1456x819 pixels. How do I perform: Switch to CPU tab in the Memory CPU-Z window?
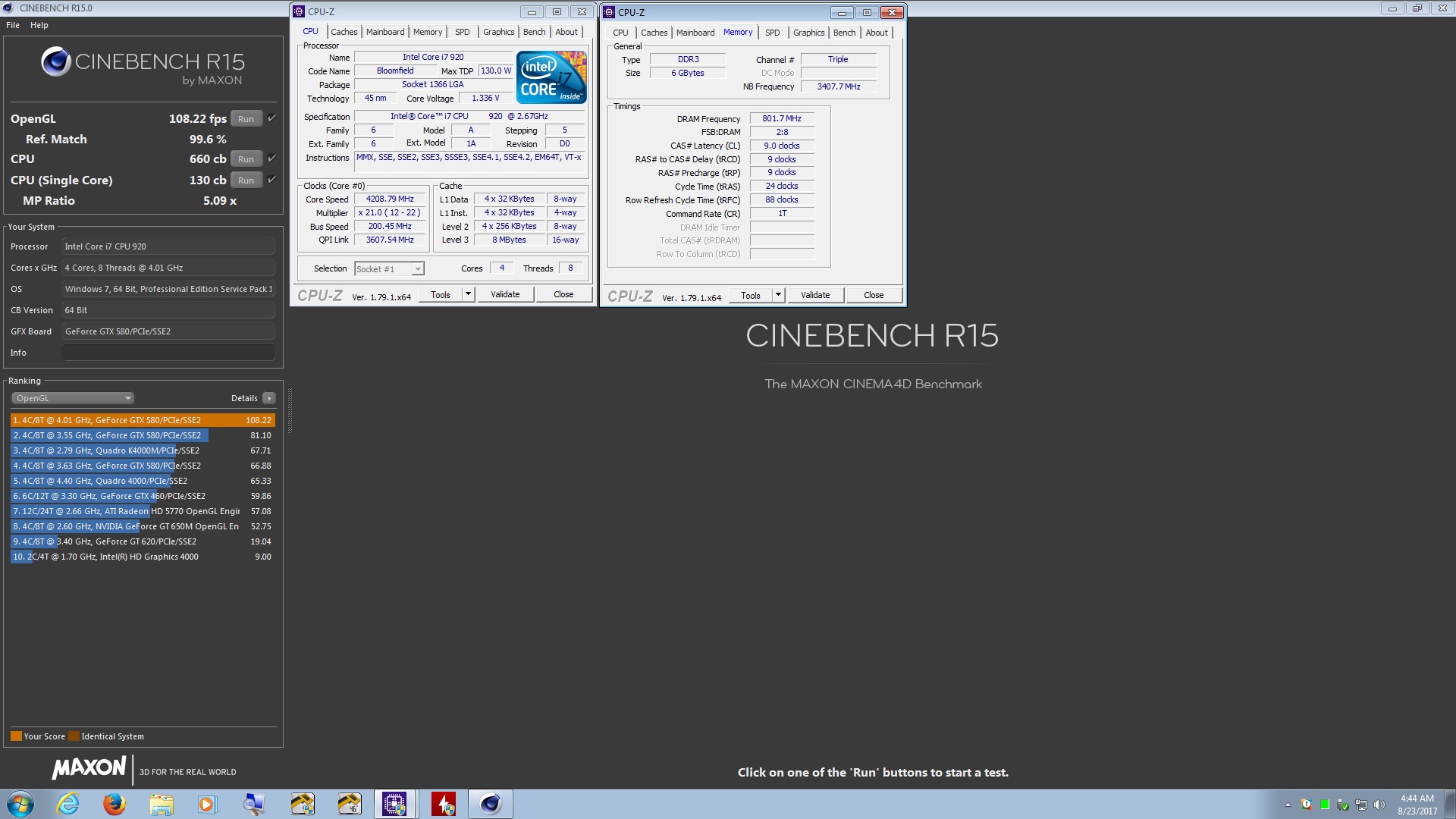point(620,33)
